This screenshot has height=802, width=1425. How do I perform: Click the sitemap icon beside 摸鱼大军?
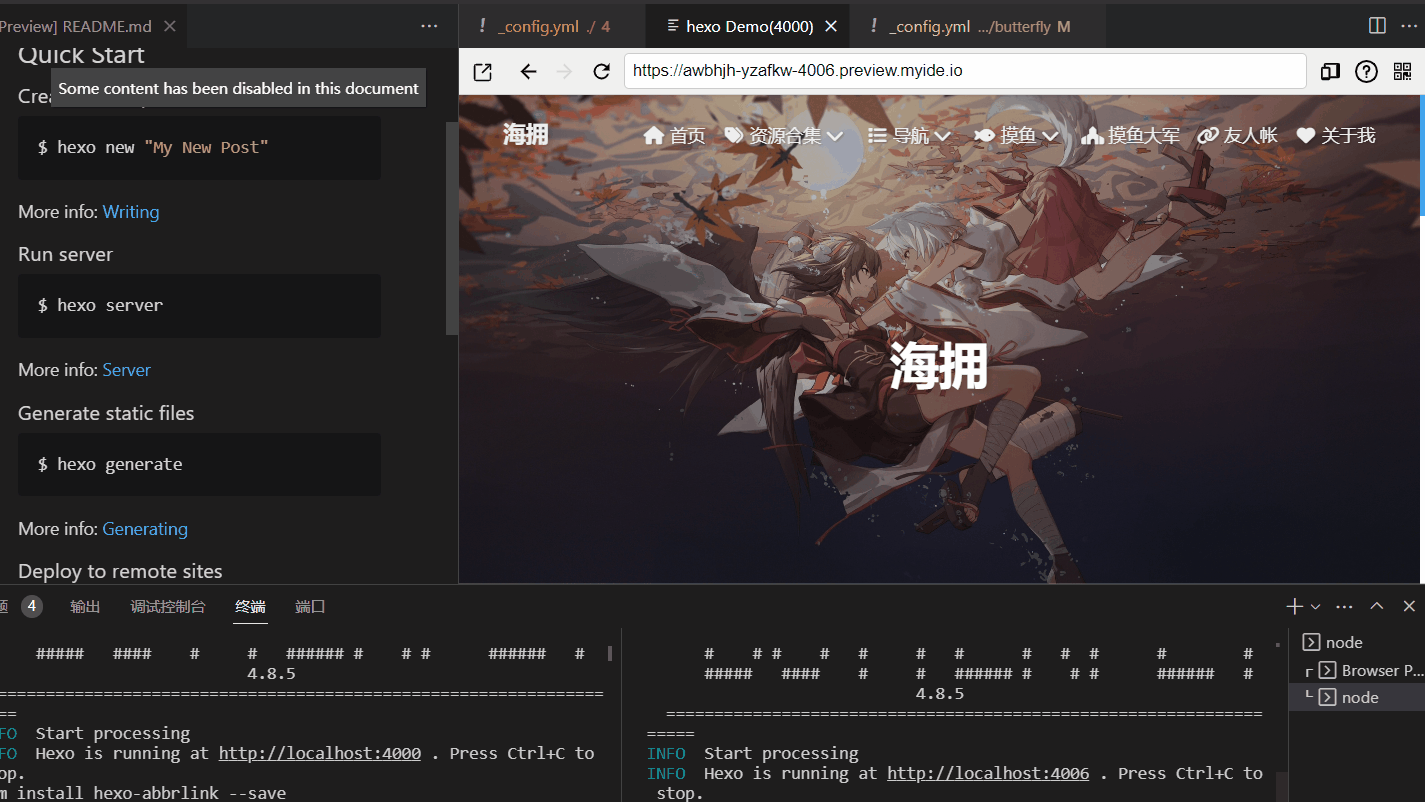point(1092,135)
